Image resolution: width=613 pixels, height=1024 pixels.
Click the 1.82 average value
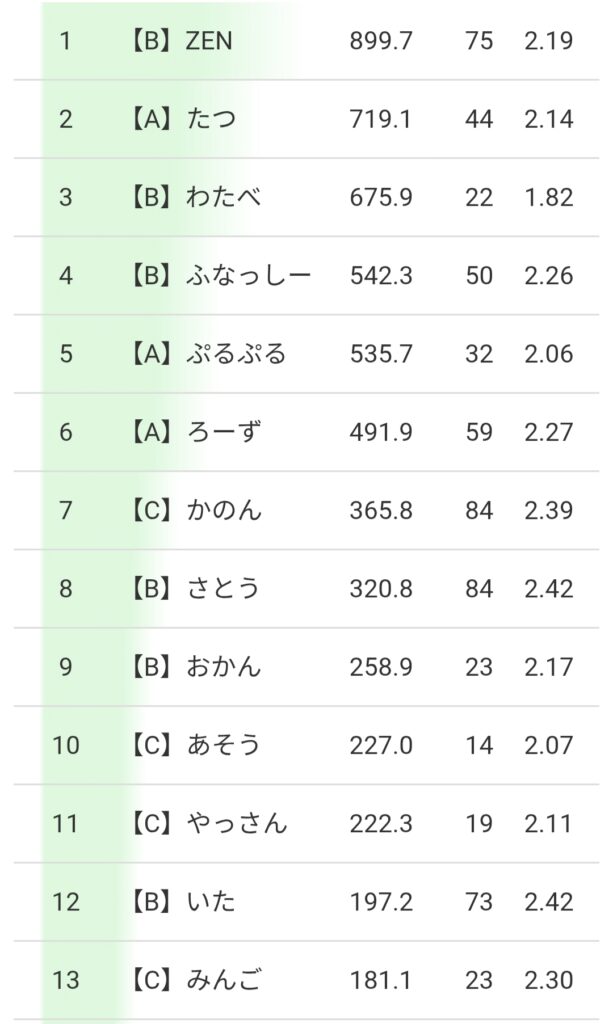548,198
